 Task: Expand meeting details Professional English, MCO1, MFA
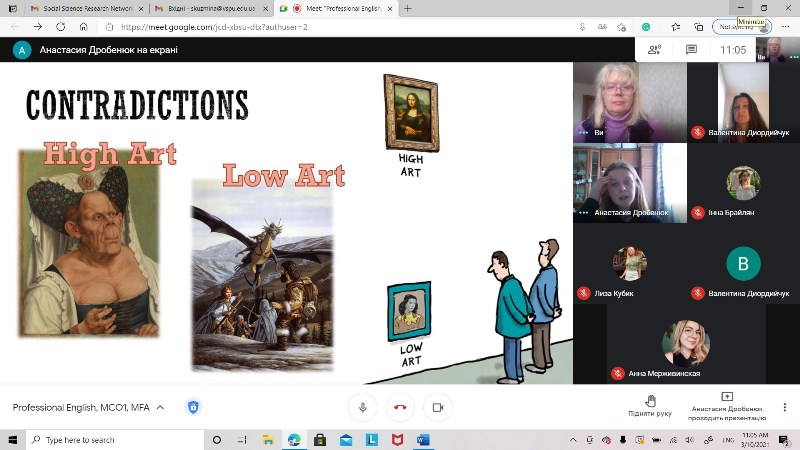click(88, 407)
